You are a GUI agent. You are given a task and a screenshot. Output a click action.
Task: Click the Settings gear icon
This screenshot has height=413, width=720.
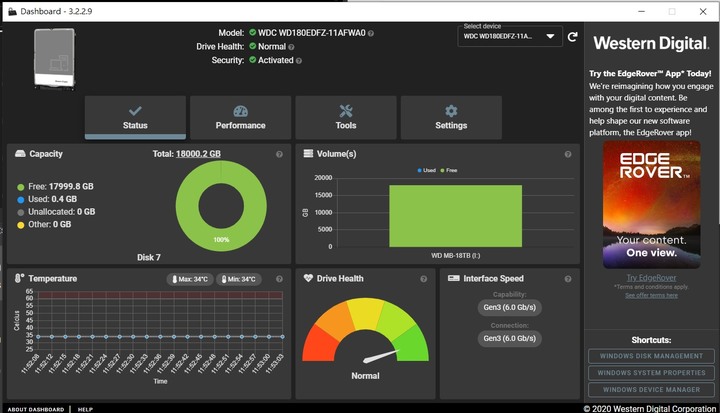(451, 111)
